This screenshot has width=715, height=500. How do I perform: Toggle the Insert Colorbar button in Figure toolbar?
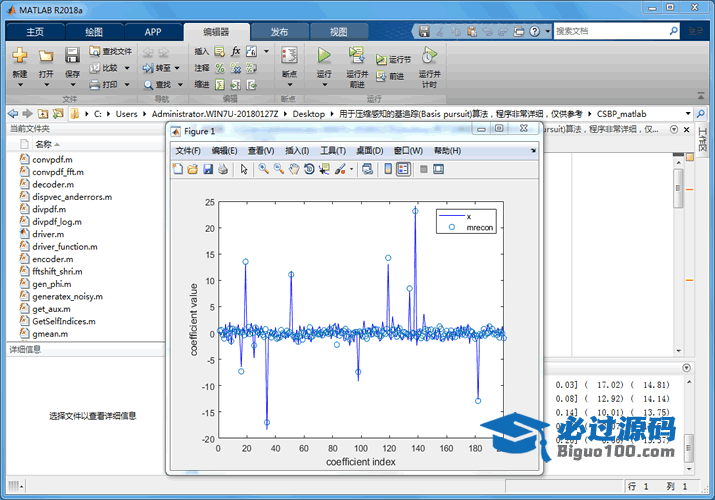coord(388,169)
